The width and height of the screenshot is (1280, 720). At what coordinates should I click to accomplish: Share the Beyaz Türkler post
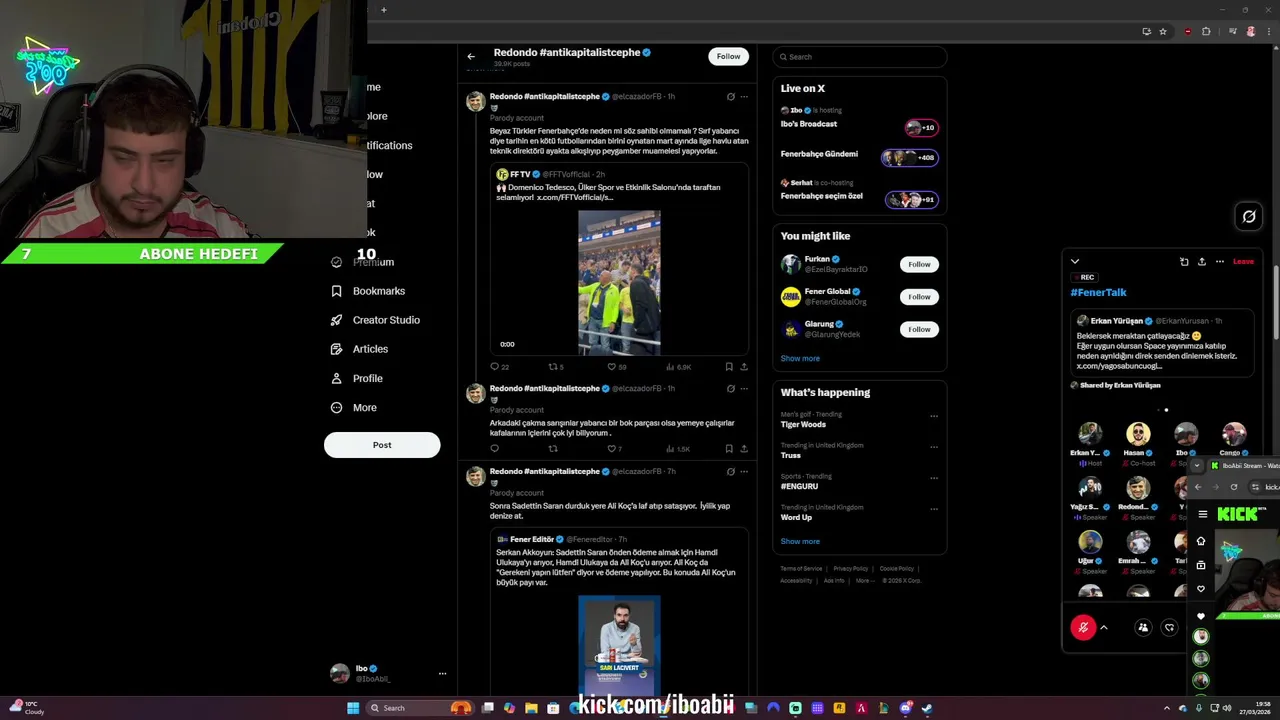point(743,367)
